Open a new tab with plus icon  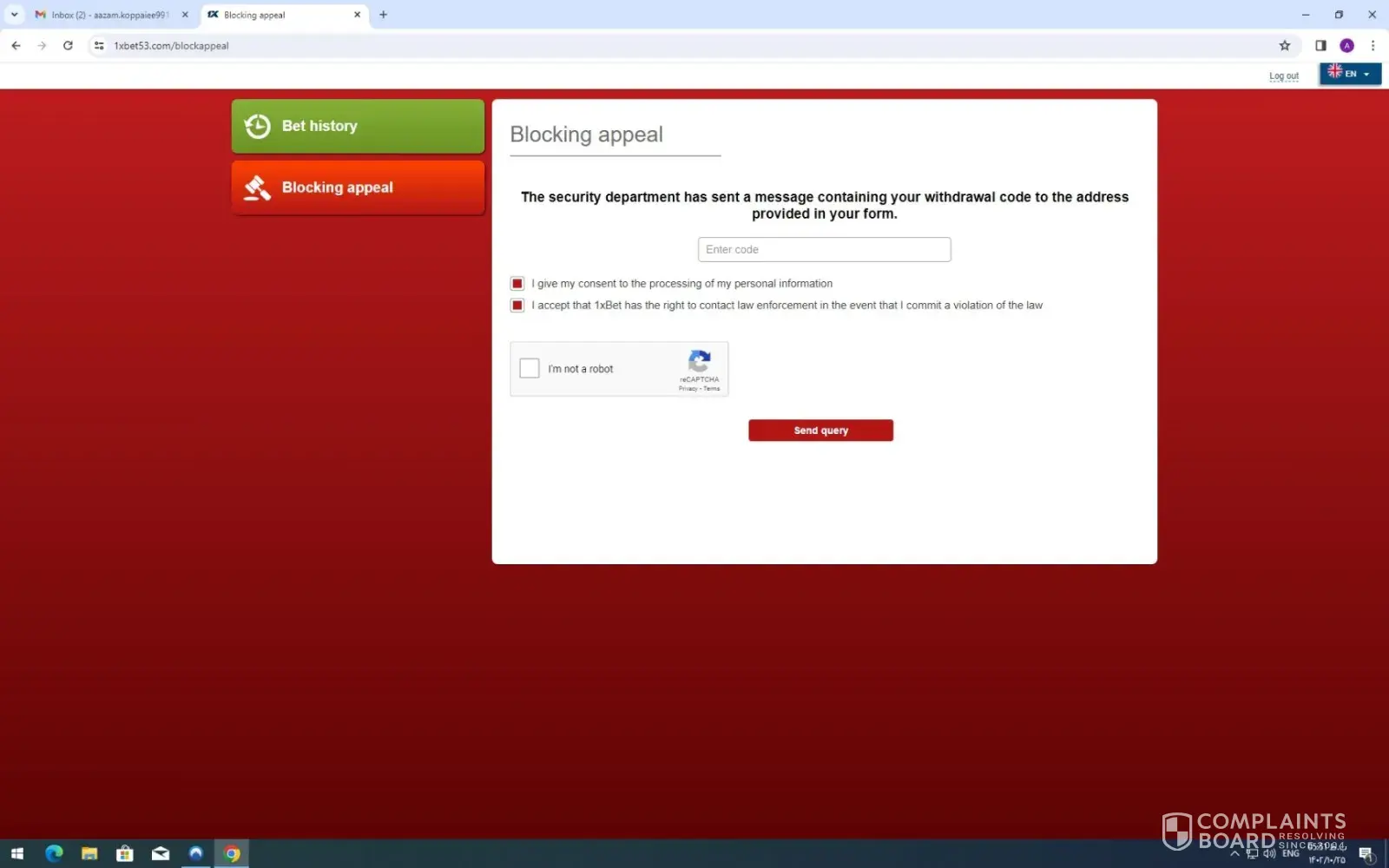pos(383,15)
